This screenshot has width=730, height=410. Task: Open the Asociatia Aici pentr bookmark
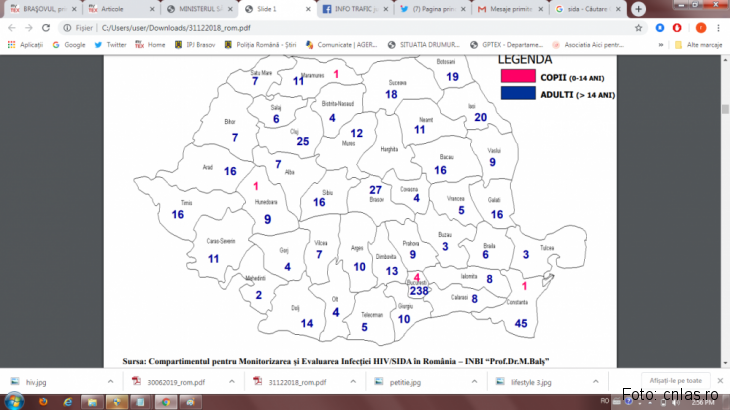point(588,45)
